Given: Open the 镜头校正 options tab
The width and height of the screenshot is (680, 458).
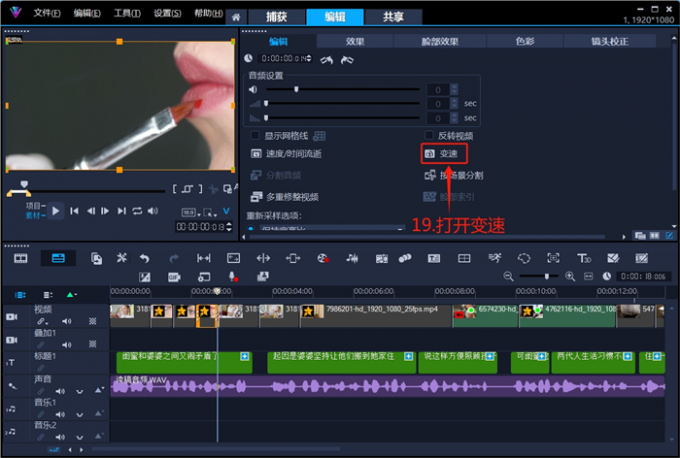Looking at the screenshot, I should point(609,42).
